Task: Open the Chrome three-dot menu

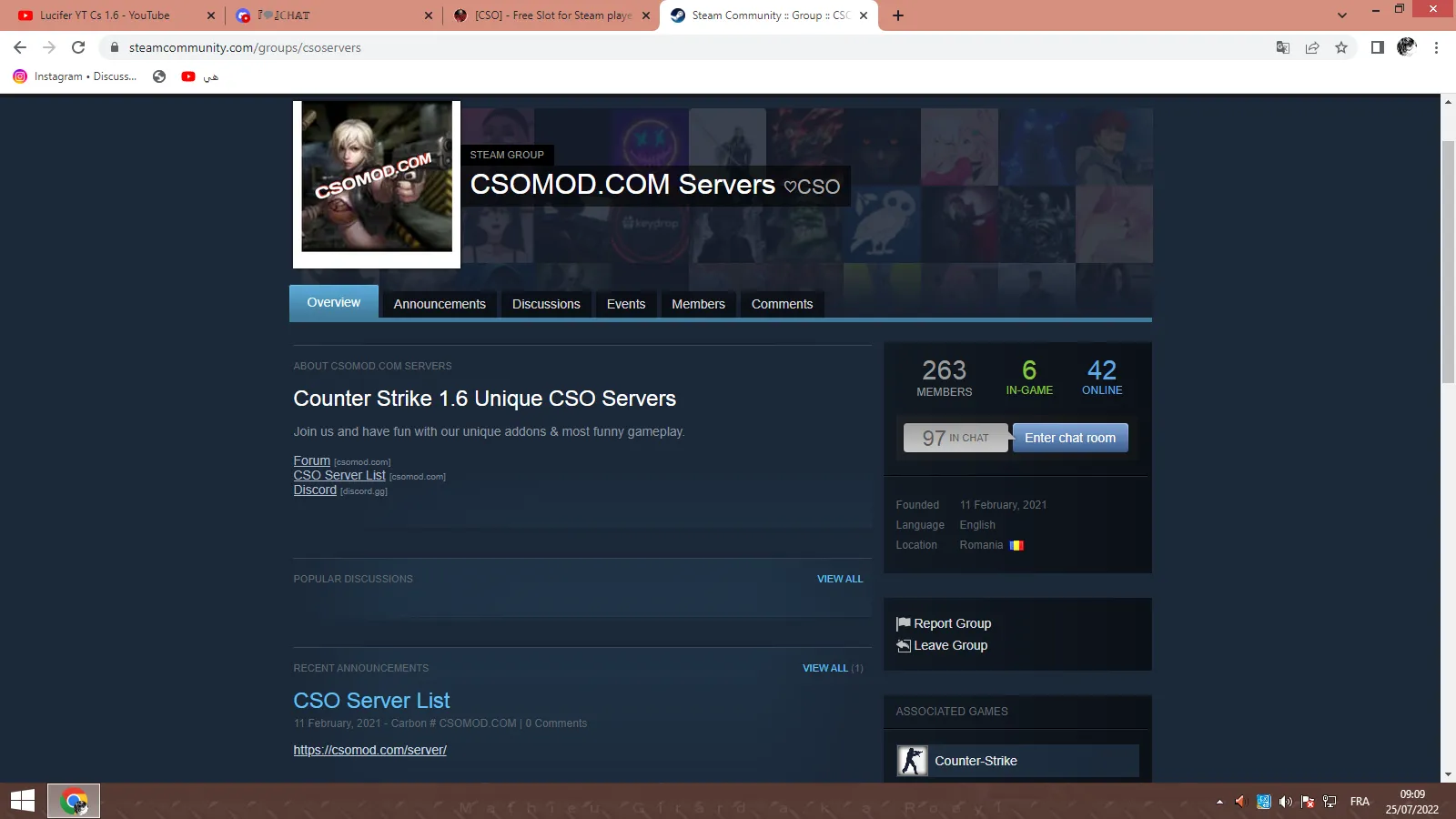Action: [1436, 47]
